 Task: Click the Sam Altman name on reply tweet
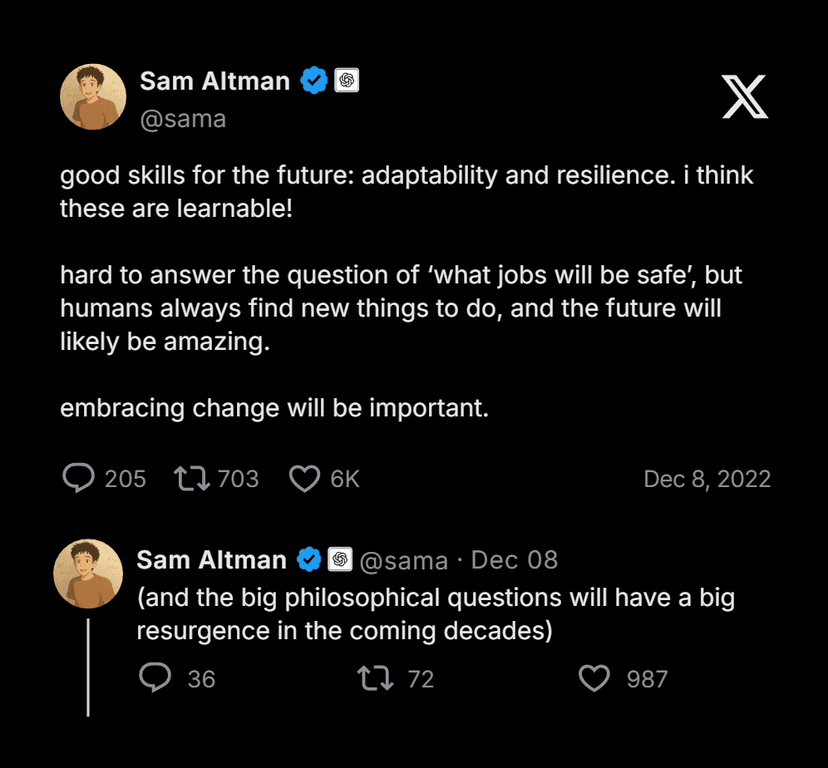(213, 559)
